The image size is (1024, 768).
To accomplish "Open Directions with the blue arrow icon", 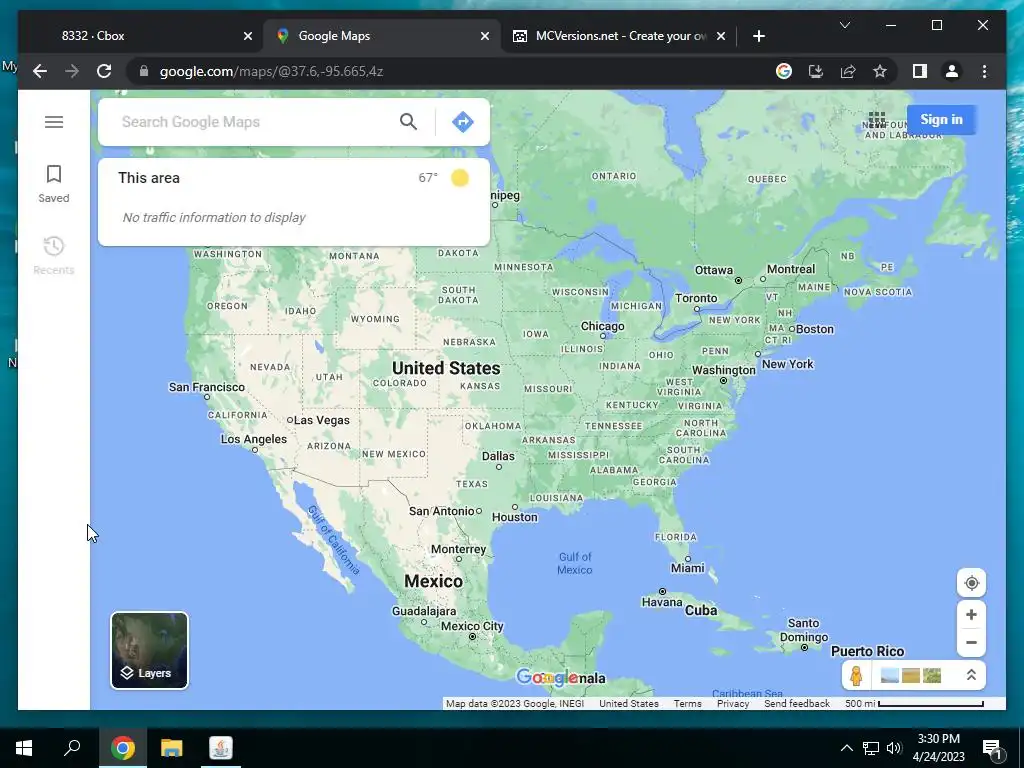I will [x=462, y=121].
